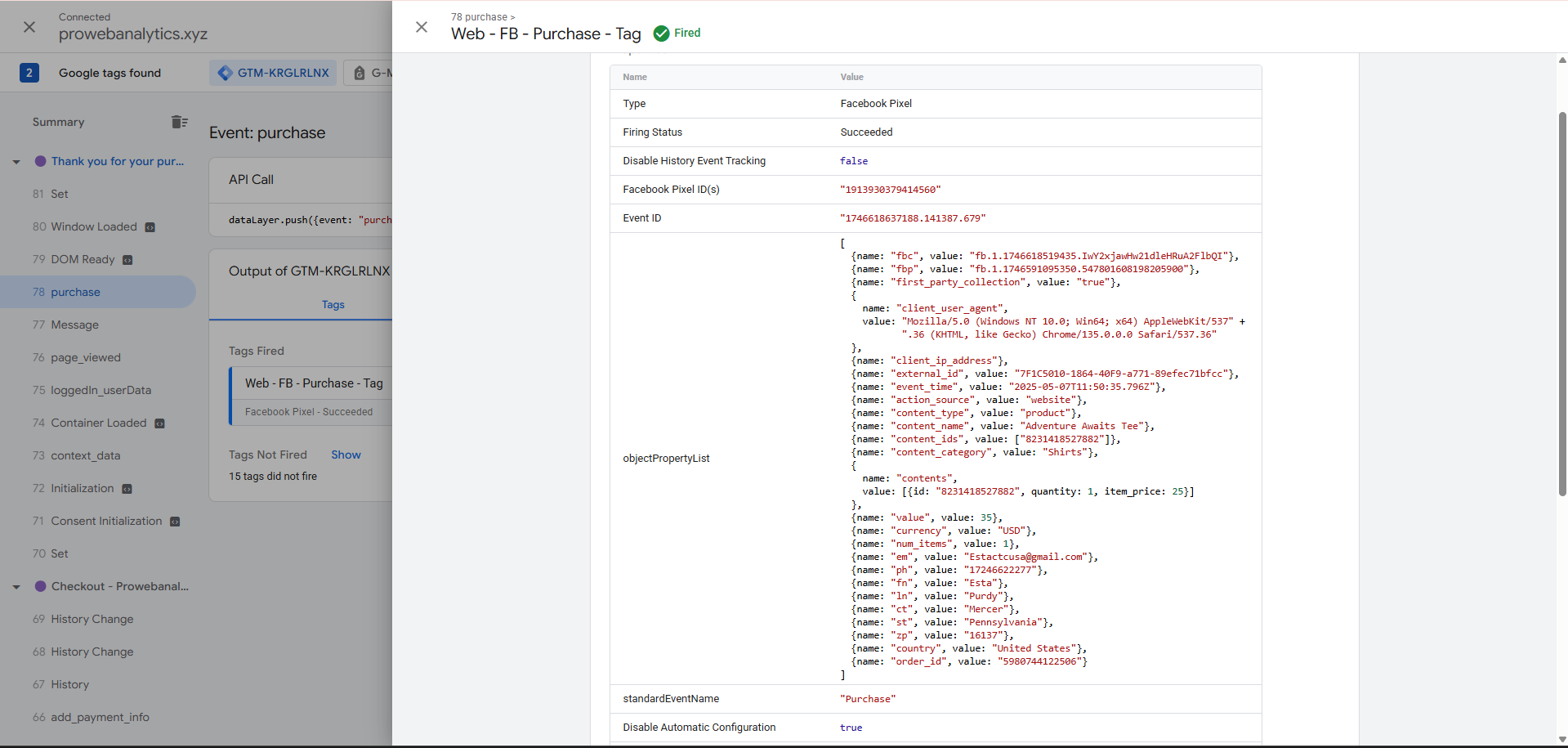
Task: Click the green Fired status checkmark
Action: 661,34
